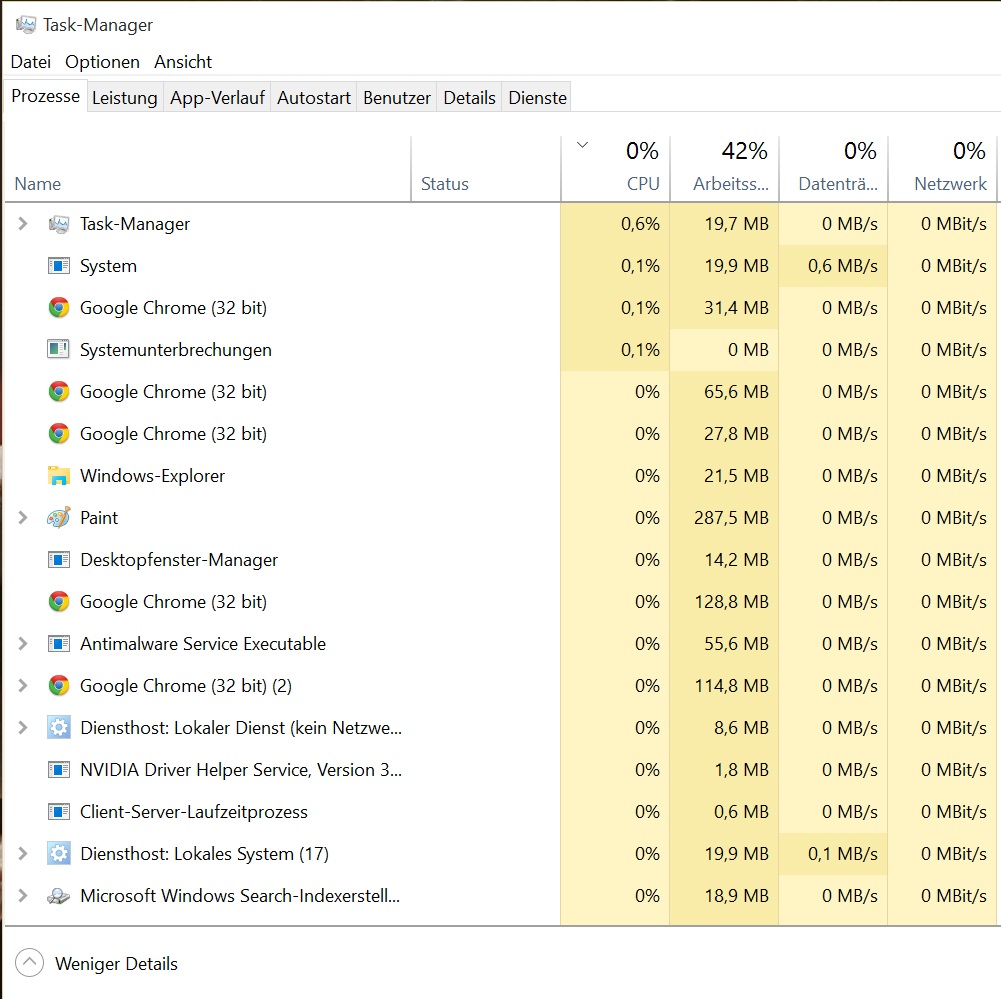Click the System process icon
This screenshot has height=999, width=1001.
click(59, 266)
